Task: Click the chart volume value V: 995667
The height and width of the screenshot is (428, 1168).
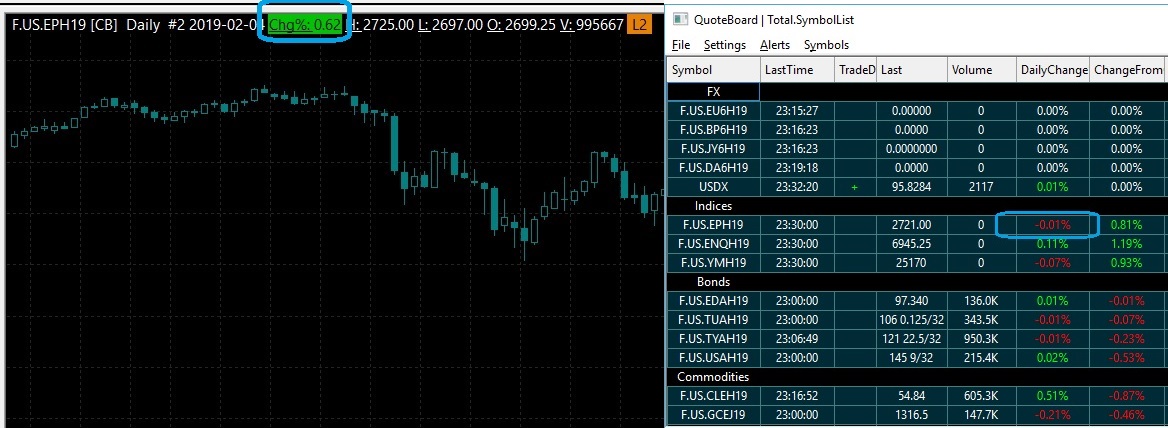Action: point(591,25)
